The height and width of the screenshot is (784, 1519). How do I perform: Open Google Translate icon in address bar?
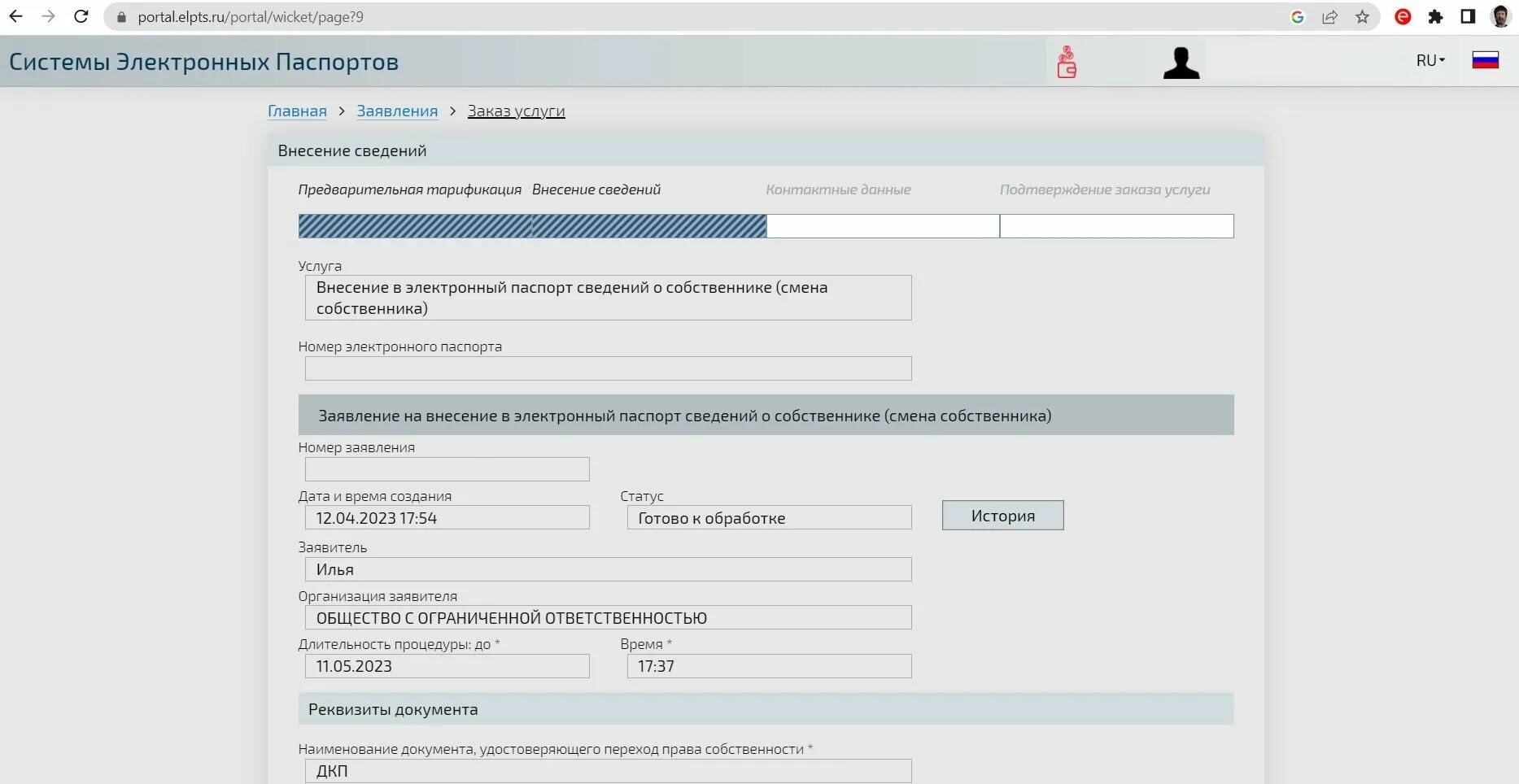(1298, 17)
